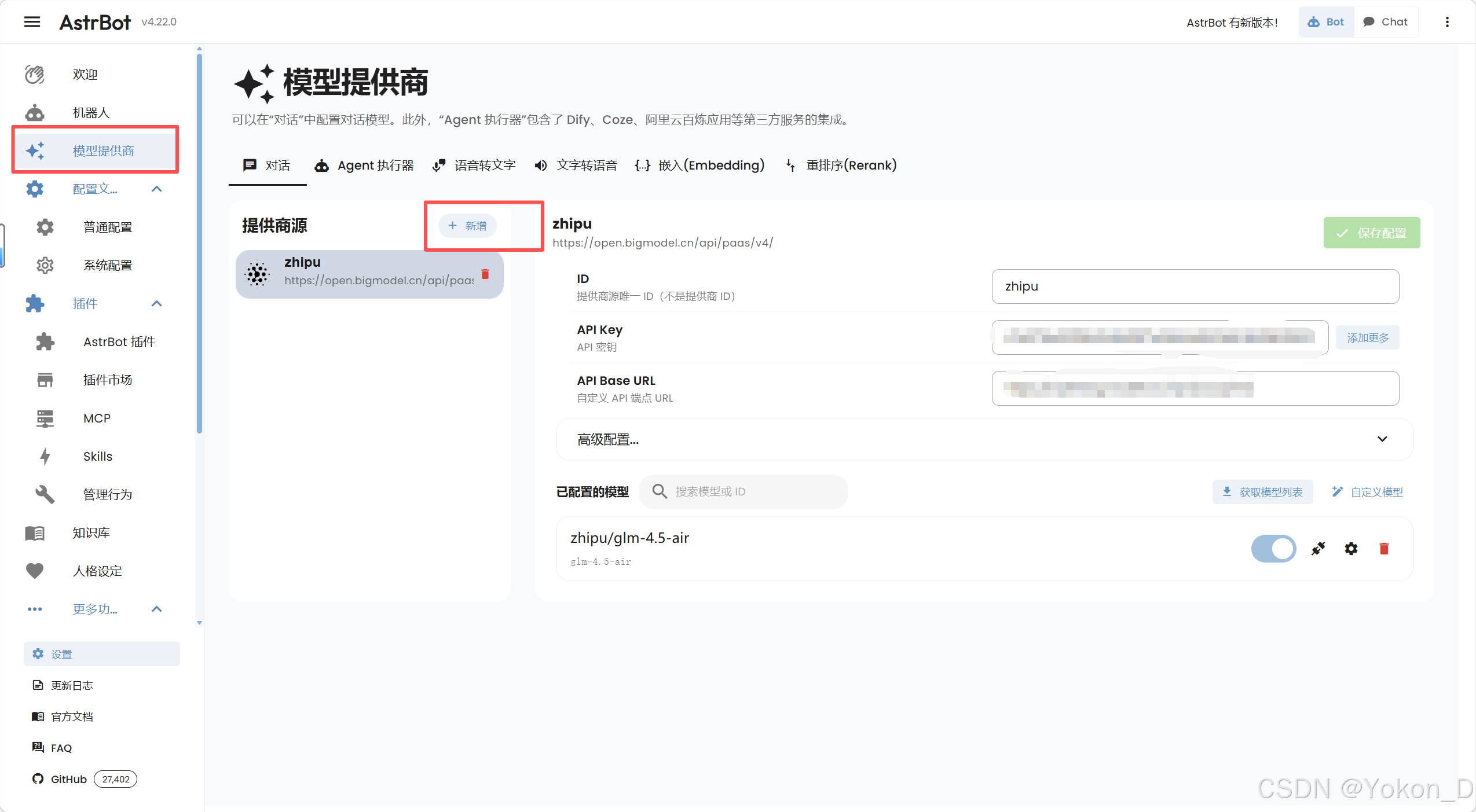
Task: Go to 人格设定 in sidebar
Action: pos(97,571)
